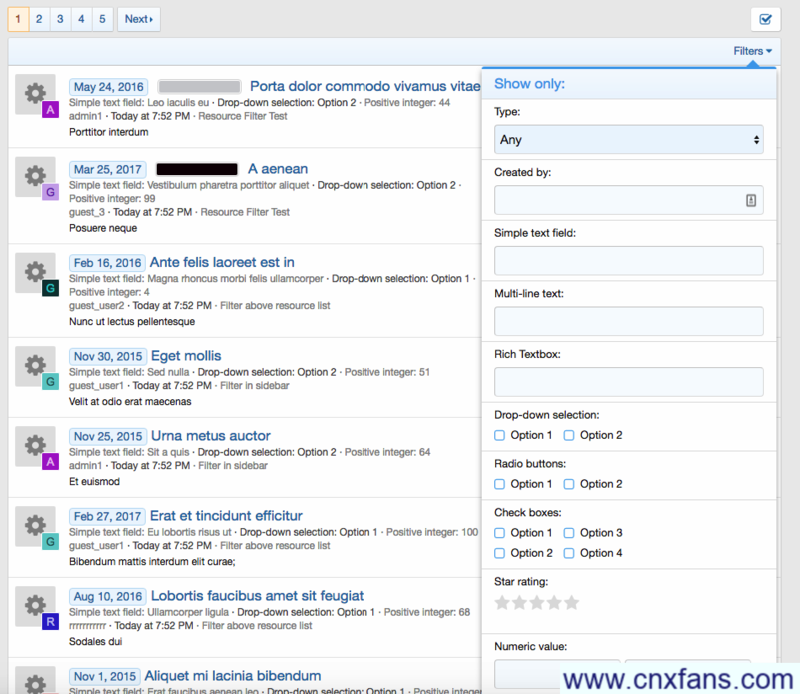Go to page 2

[x=39, y=19]
